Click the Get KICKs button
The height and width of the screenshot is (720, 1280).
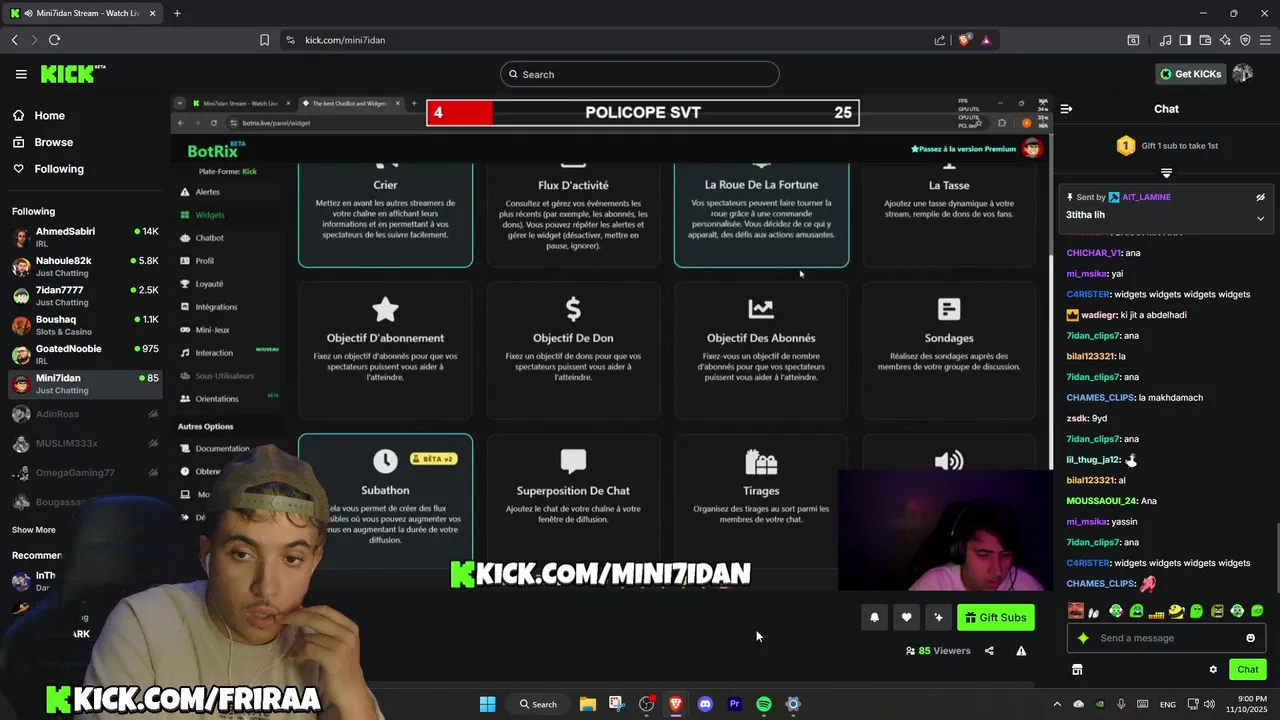tap(1190, 74)
